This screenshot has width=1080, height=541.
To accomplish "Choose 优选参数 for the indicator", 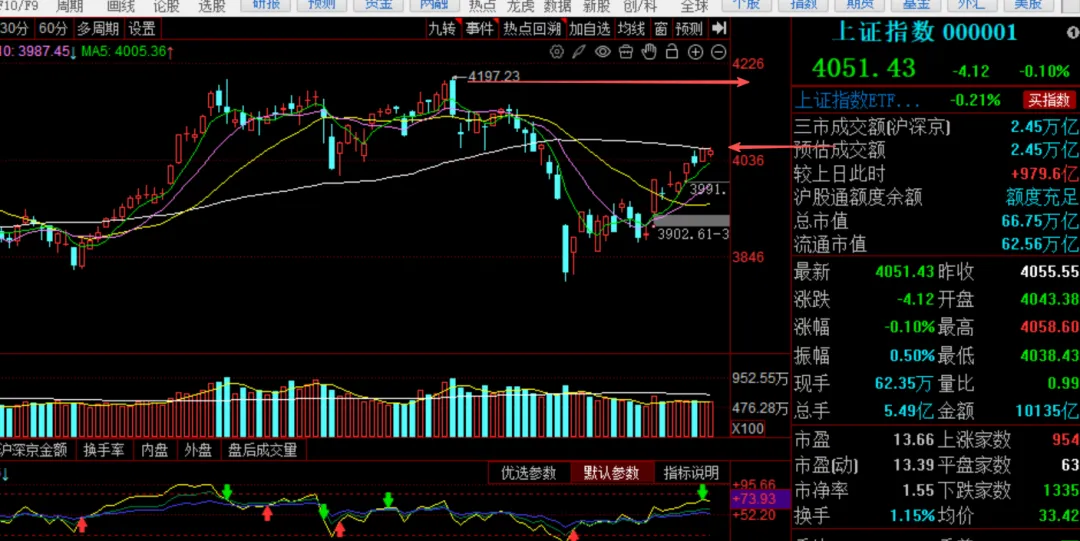I will click(529, 473).
